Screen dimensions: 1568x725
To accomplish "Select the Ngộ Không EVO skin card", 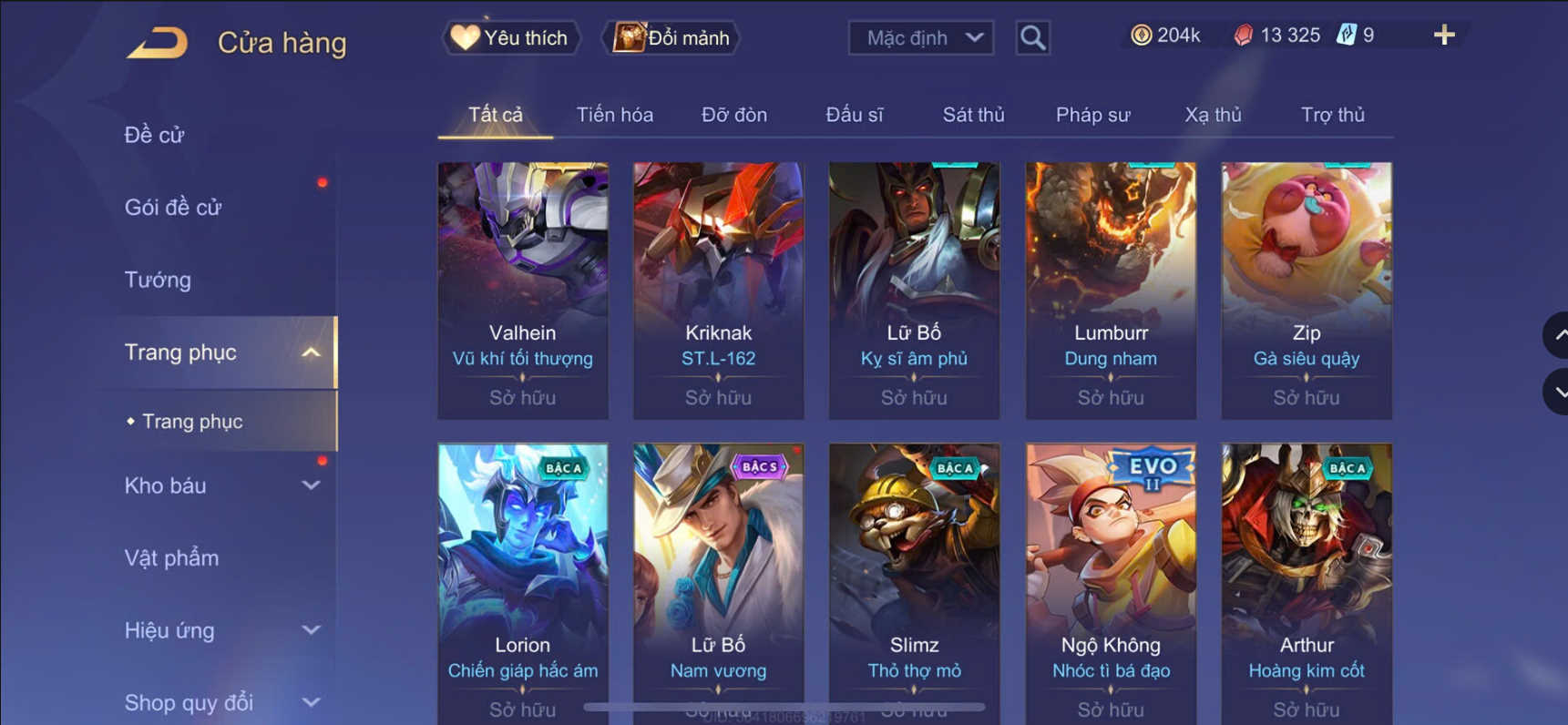I will click(1111, 583).
